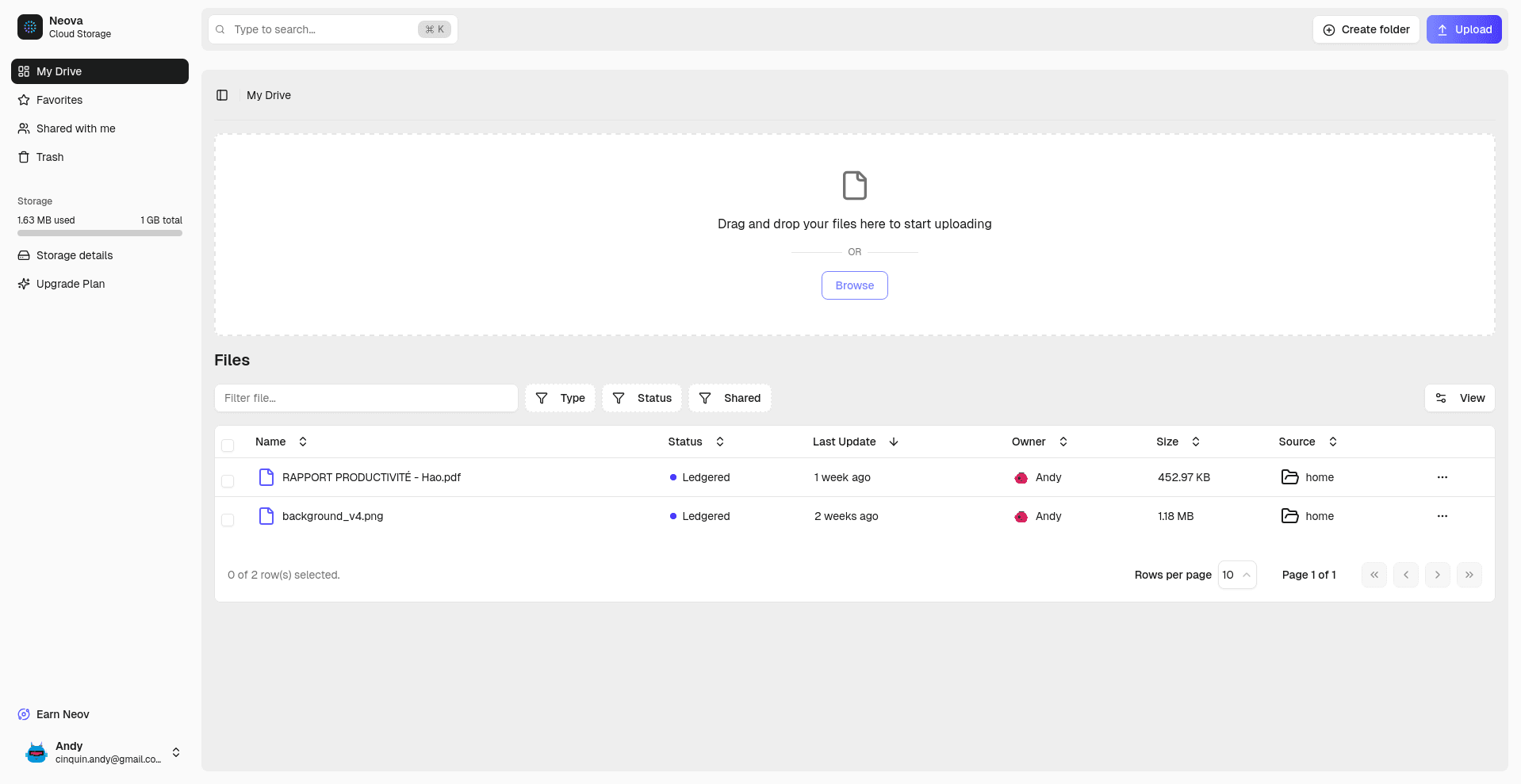Check the background_v4.png row checkbox
Screen dimensions: 1521x784
coord(228,520)
